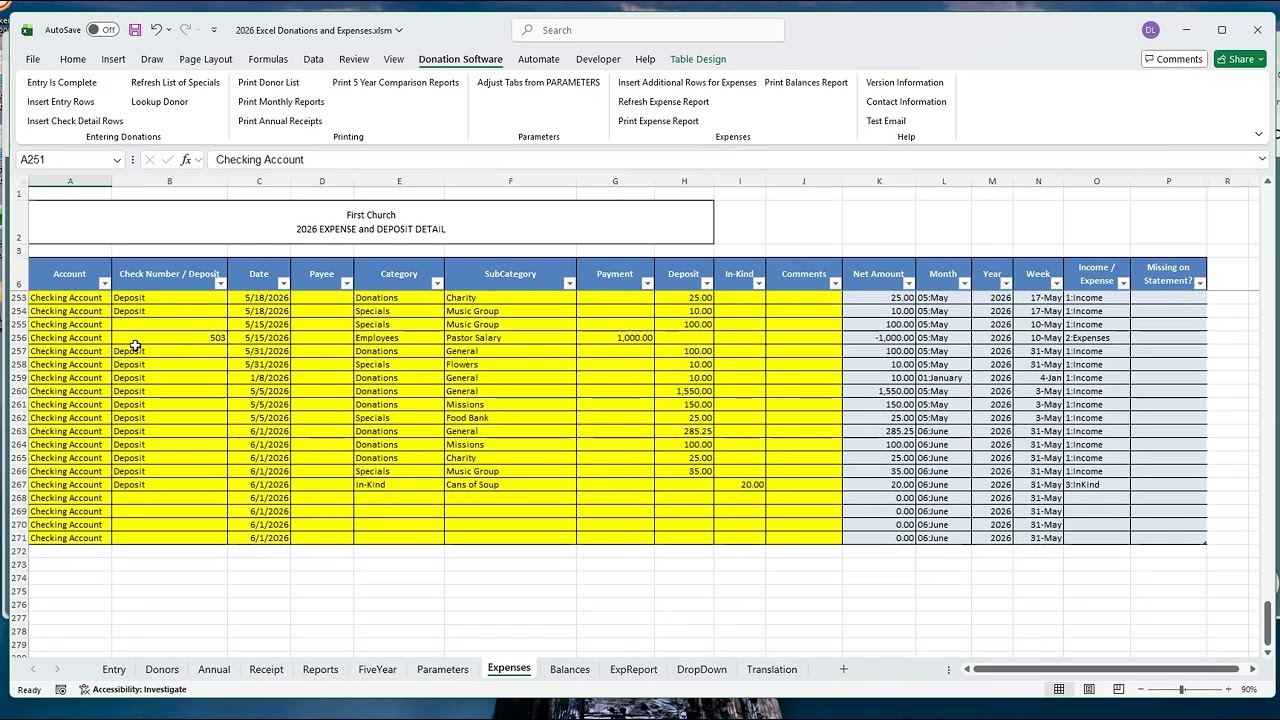Screen dimensions: 1280x720
Task: Open Payment column filter dropdown
Action: (x=647, y=284)
